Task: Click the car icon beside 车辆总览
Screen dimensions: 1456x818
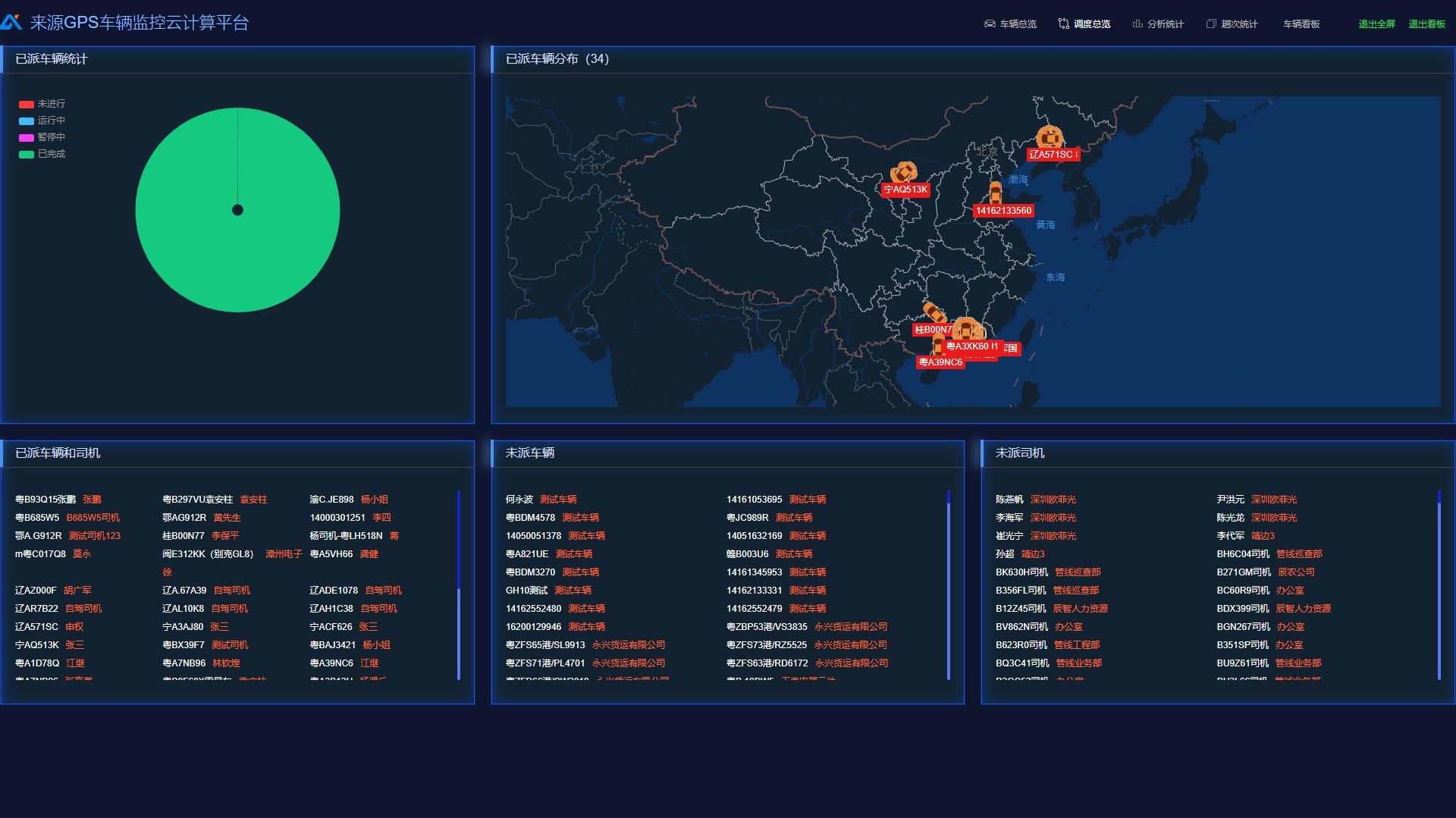Action: pyautogui.click(x=990, y=24)
